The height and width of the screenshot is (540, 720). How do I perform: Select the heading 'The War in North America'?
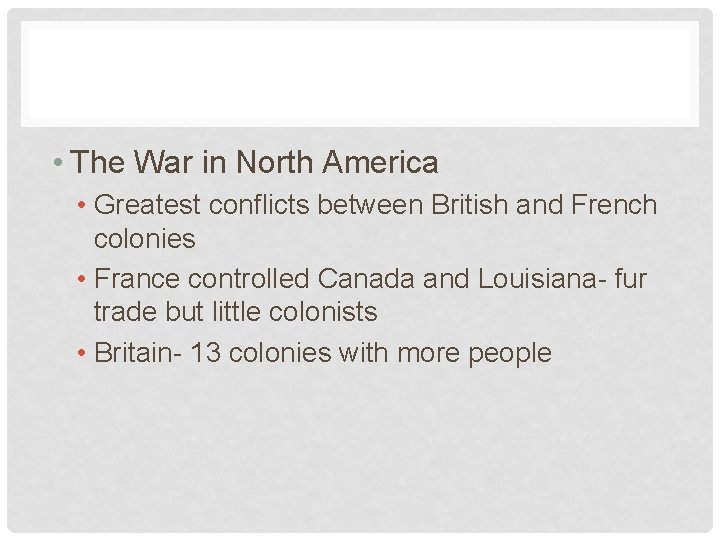click(x=255, y=162)
